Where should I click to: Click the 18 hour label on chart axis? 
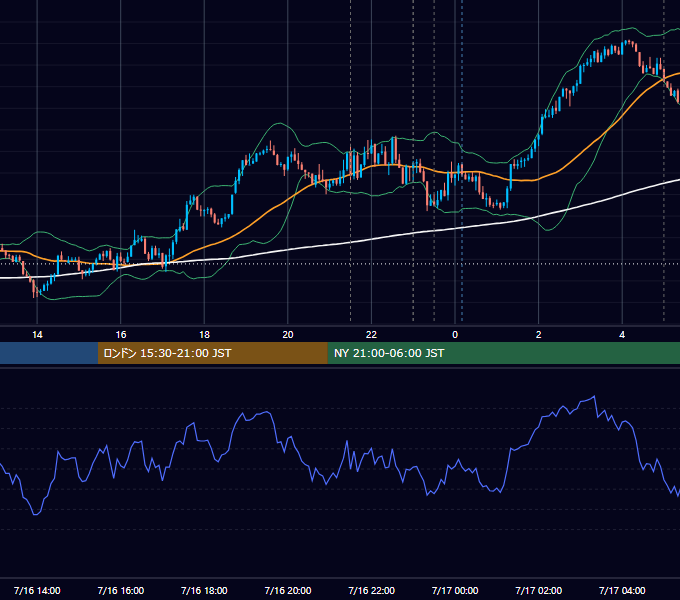(204, 335)
